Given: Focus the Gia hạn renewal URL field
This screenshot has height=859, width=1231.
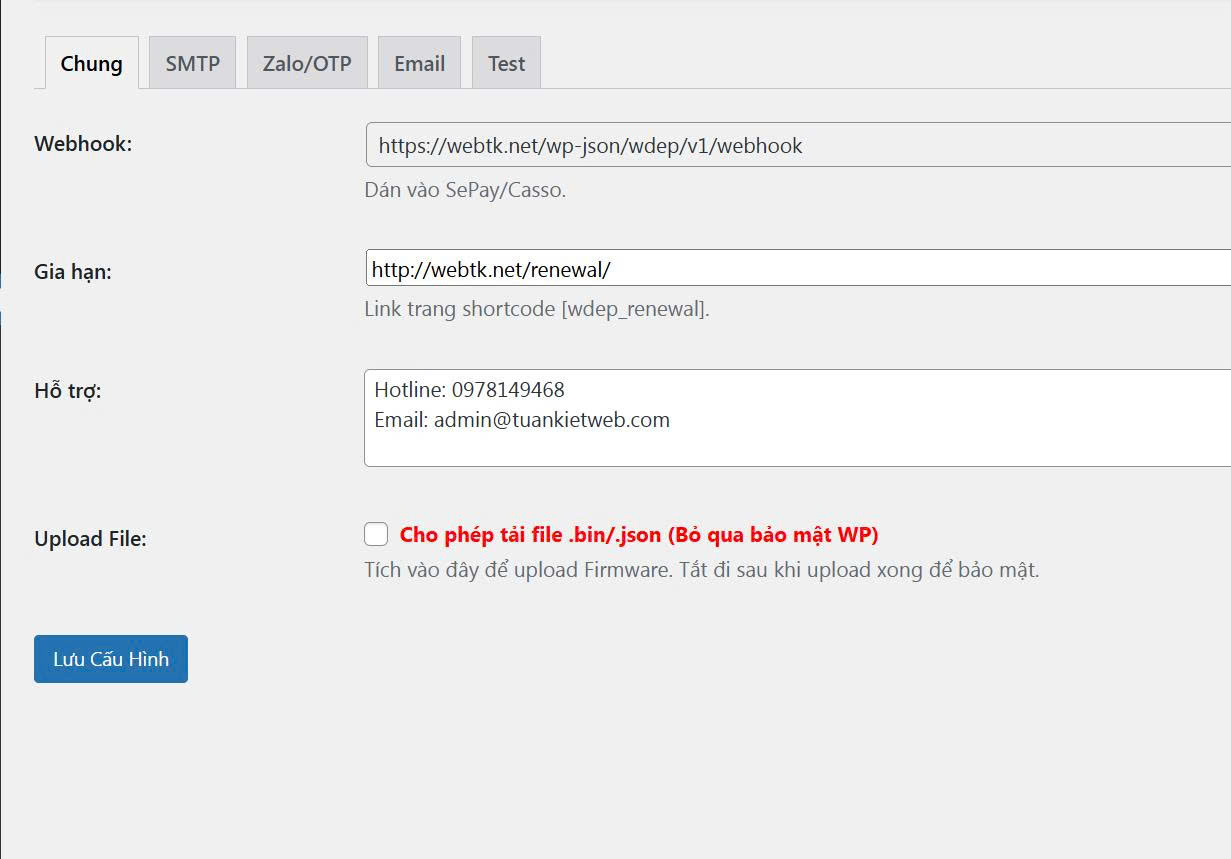Looking at the screenshot, I should (x=798, y=269).
